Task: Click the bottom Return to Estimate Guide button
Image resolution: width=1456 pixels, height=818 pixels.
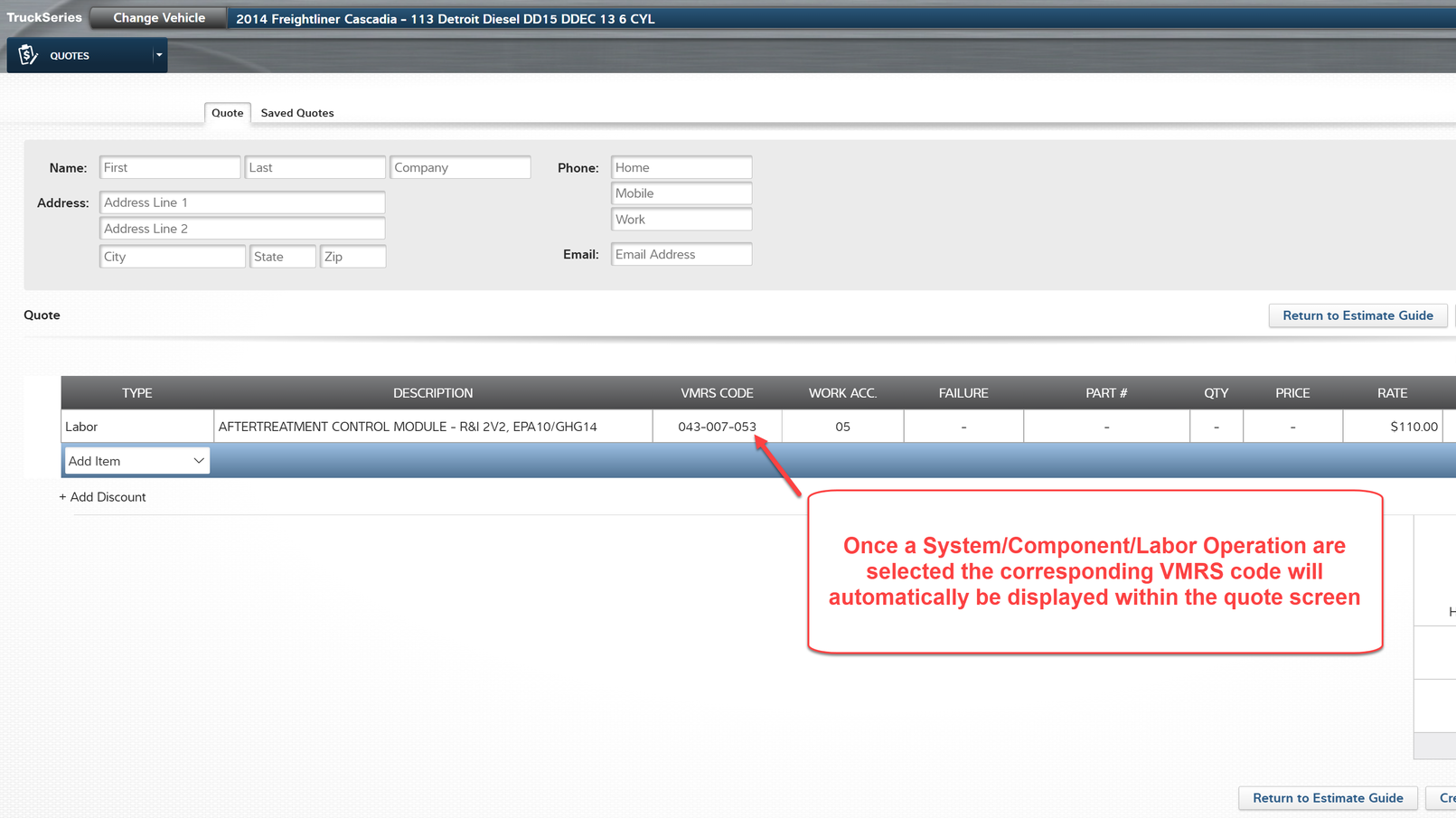Action: click(x=1327, y=798)
